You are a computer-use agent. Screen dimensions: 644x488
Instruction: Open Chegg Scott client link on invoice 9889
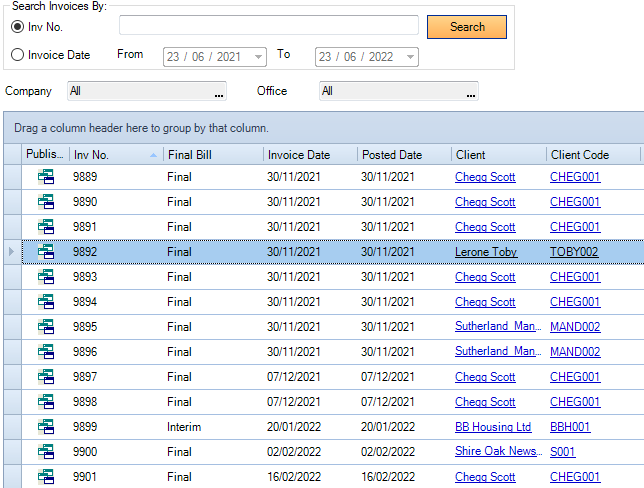[x=485, y=177]
